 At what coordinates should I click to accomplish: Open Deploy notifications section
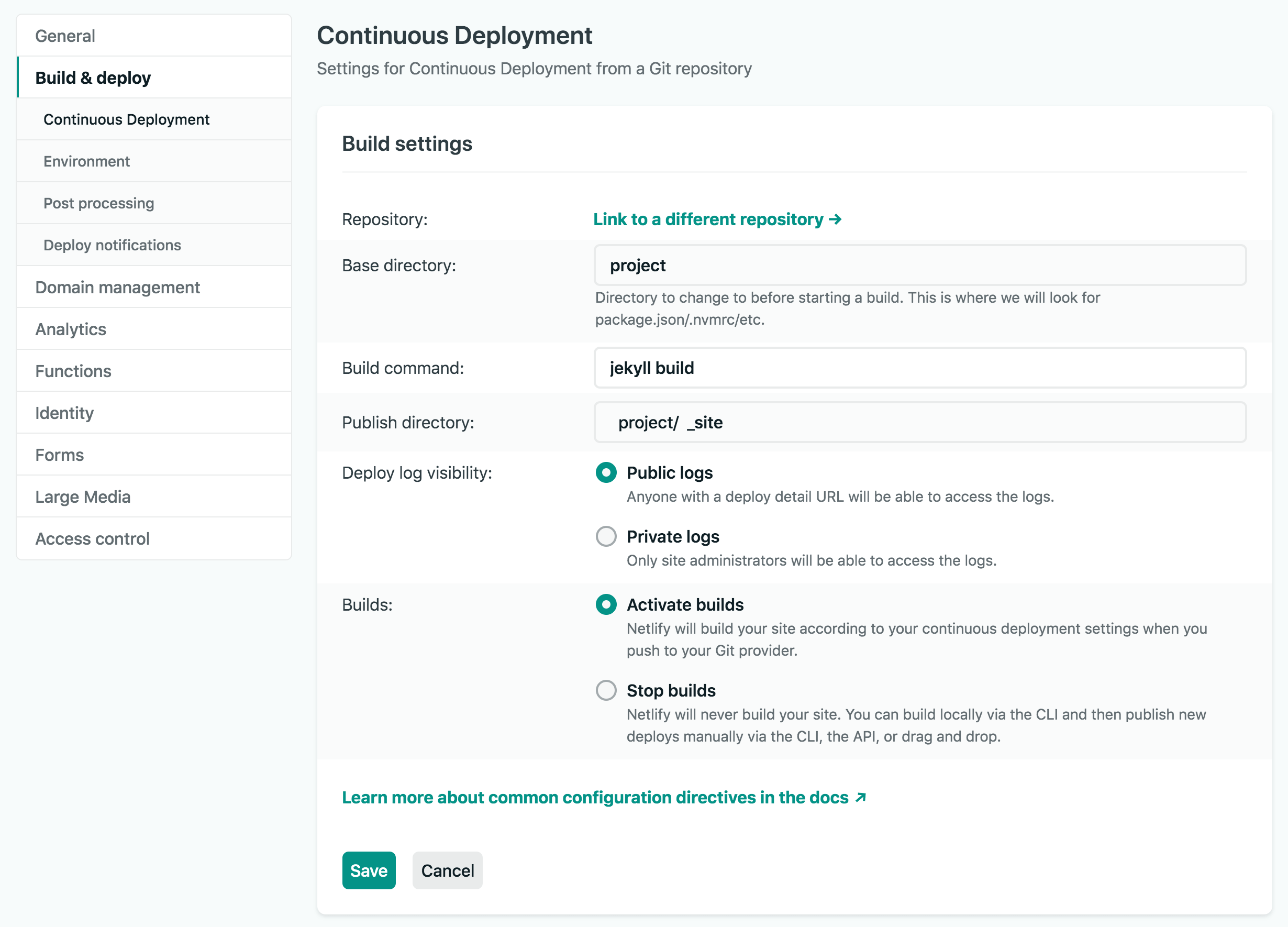[x=113, y=246]
